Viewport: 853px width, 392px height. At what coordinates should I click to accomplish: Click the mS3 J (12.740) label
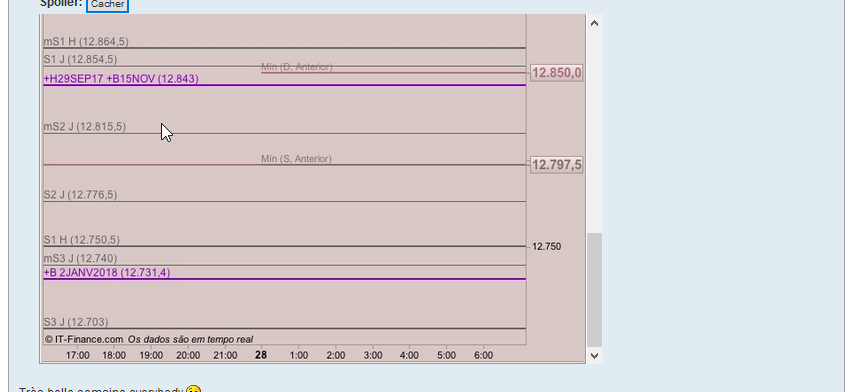click(x=80, y=258)
